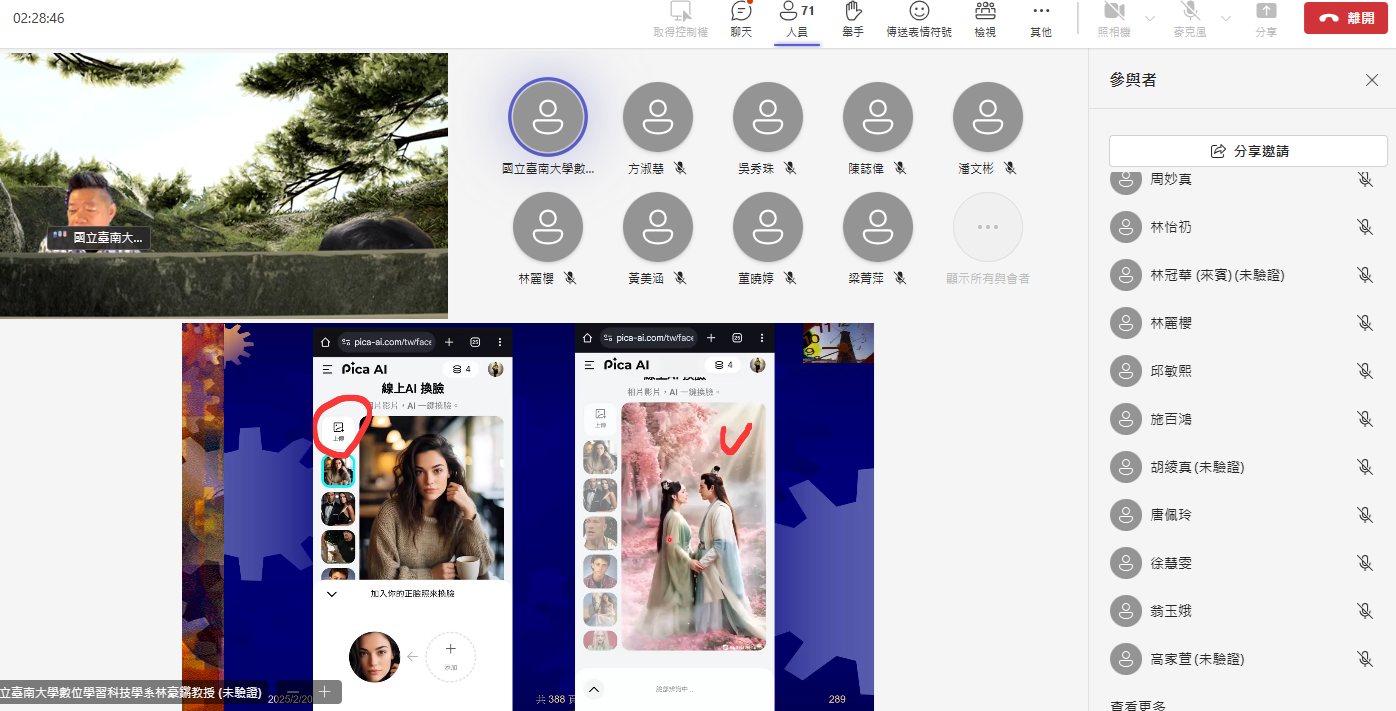Toggle the 人員 participants panel
Screen dimensions: 1396x711
click(x=797, y=20)
